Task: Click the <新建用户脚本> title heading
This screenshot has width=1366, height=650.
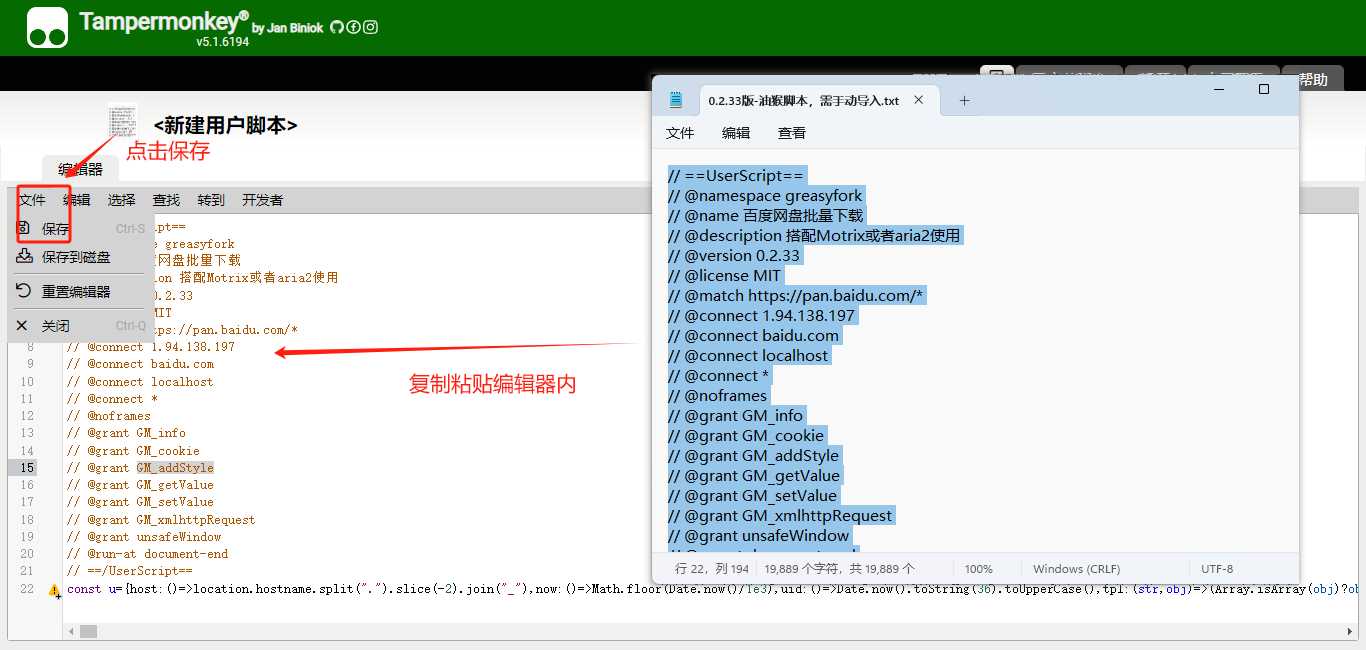Action: click(225, 125)
